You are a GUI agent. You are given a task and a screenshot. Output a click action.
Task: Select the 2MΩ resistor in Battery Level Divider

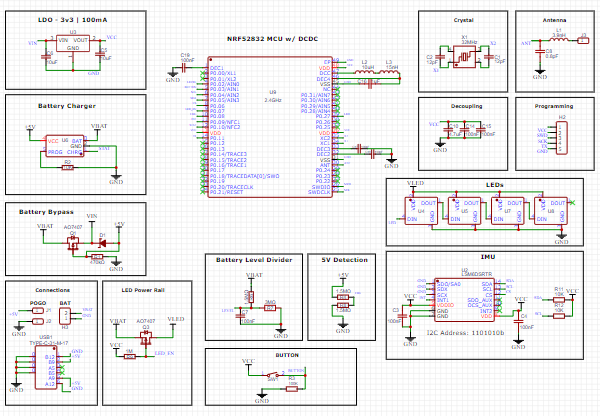tap(270, 307)
